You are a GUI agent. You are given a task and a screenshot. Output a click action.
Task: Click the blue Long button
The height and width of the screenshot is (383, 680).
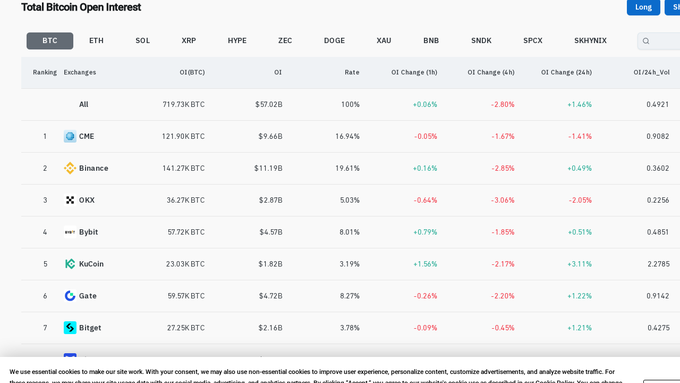click(x=643, y=7)
